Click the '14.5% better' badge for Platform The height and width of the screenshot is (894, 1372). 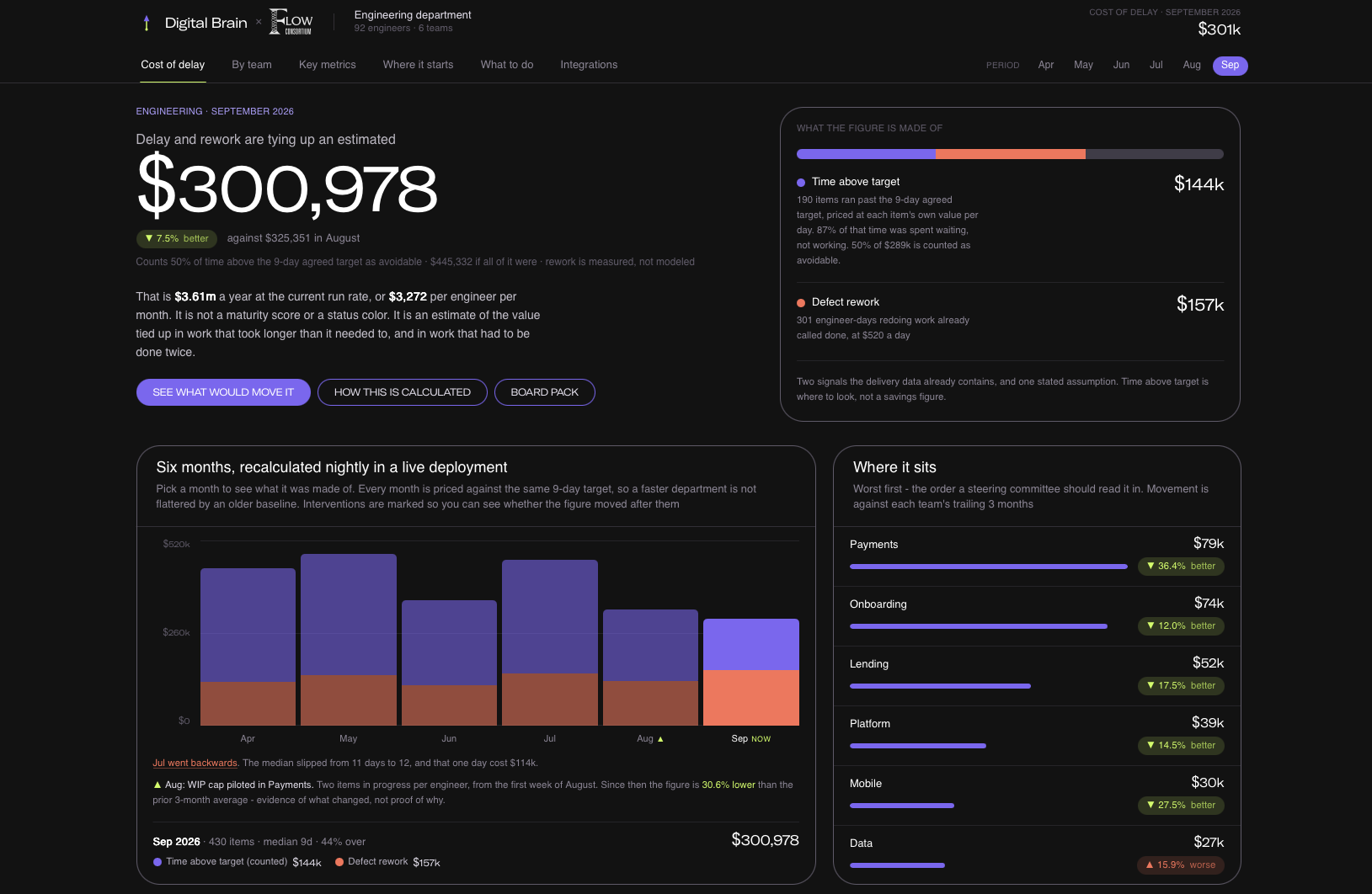(1181, 746)
